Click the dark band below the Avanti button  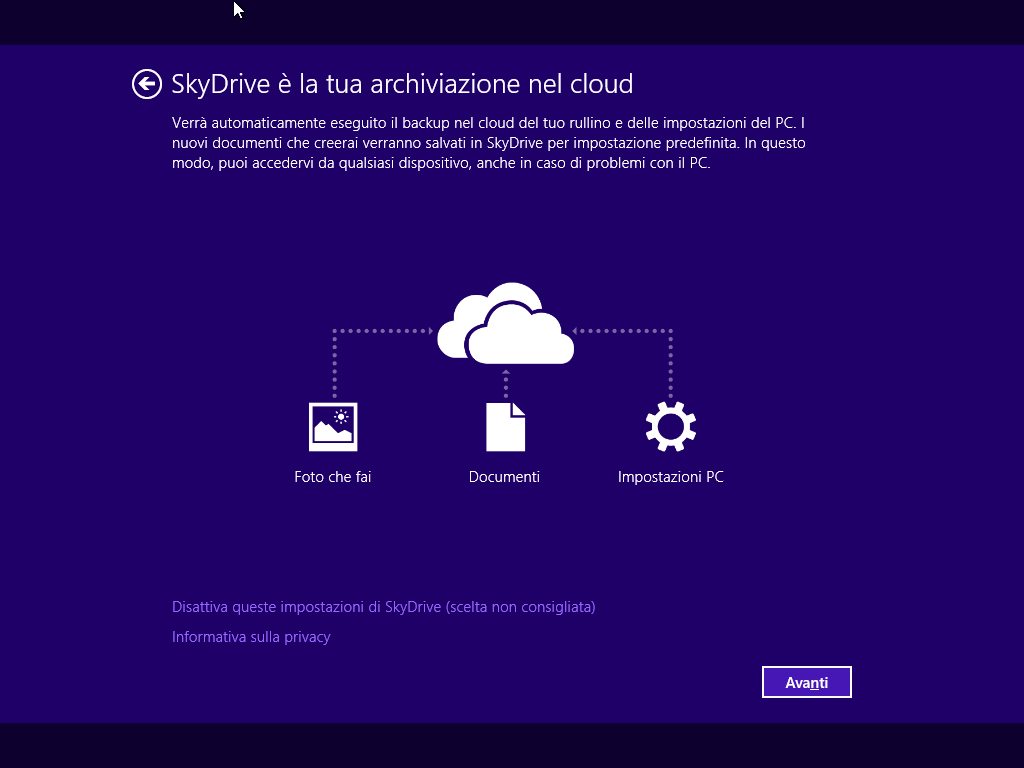[512, 745]
